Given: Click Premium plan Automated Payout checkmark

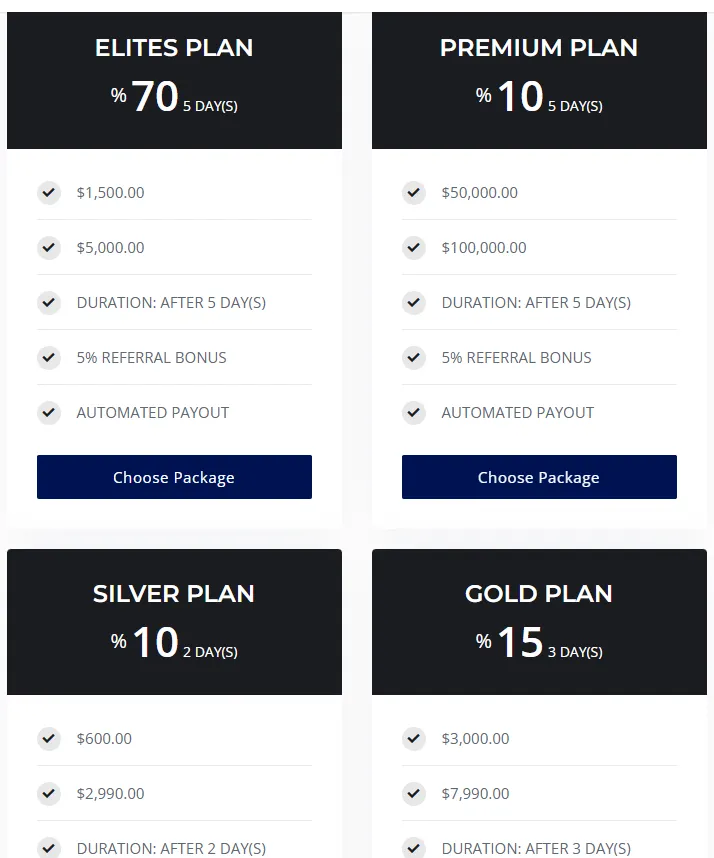Looking at the screenshot, I should pyautogui.click(x=414, y=412).
